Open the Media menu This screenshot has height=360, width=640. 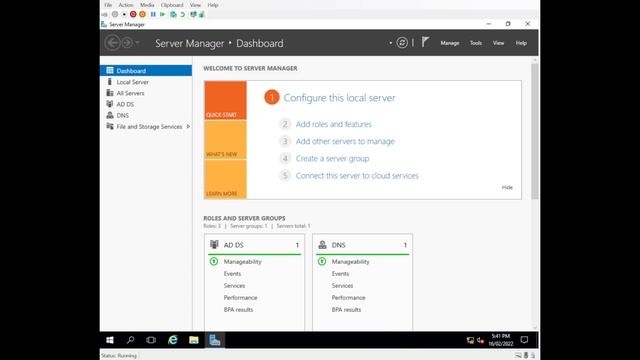[x=147, y=5]
